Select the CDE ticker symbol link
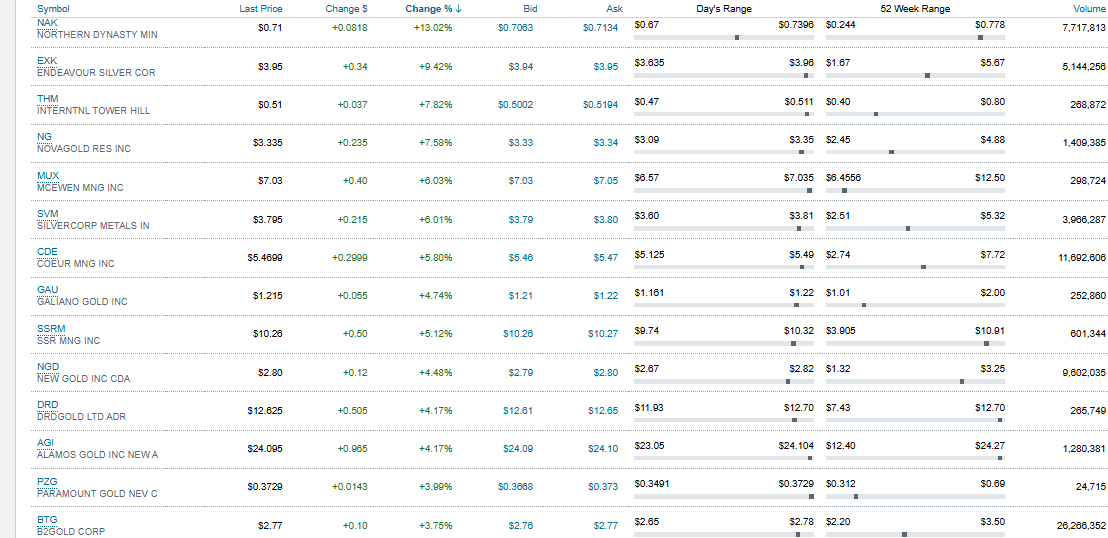The height and width of the screenshot is (538, 1108). pyautogui.click(x=47, y=252)
